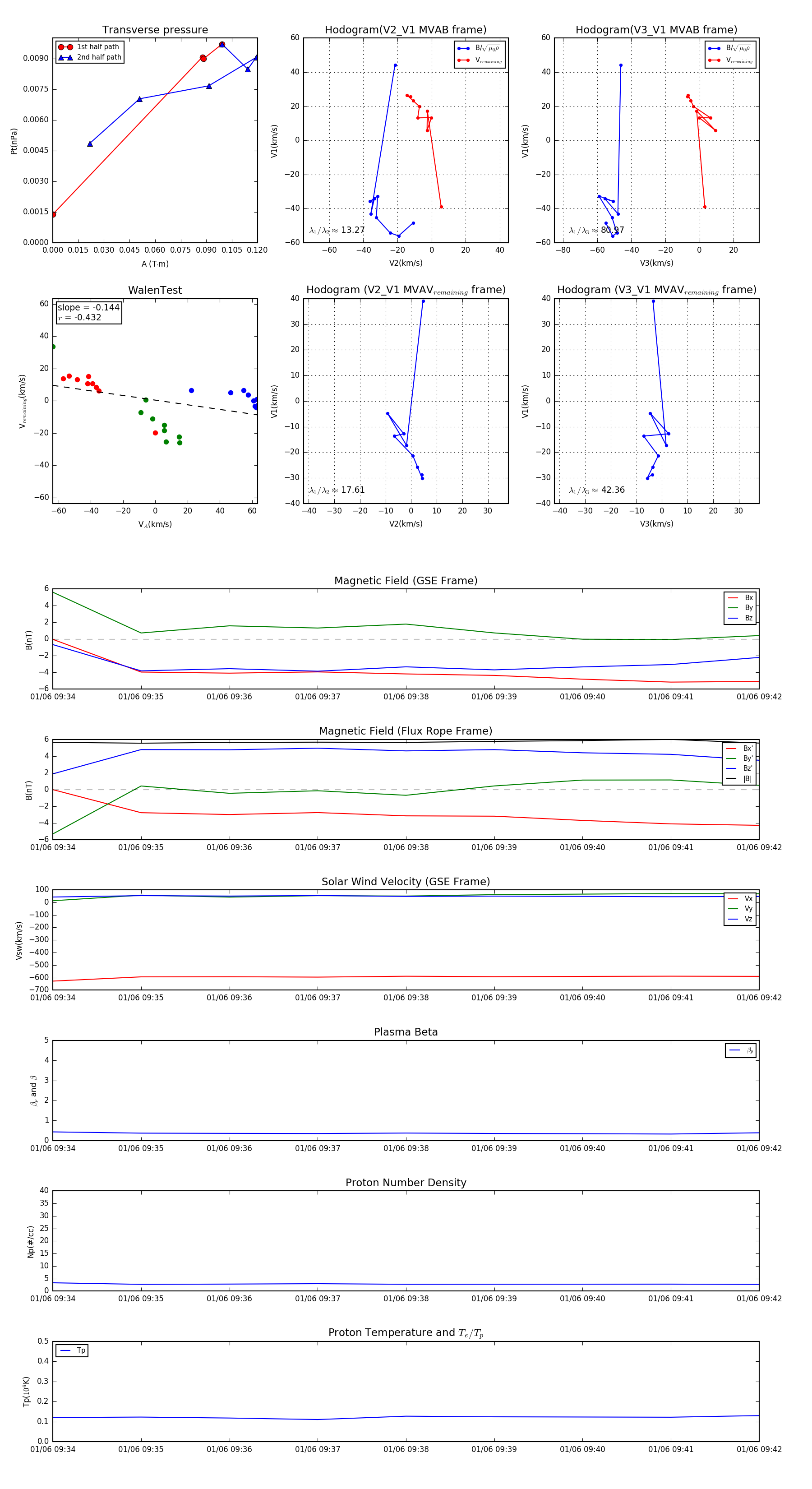The width and height of the screenshot is (812, 1489).
Task: Click the λ1/λ2 ≈ 13.27 annotation
Action: tap(337, 230)
